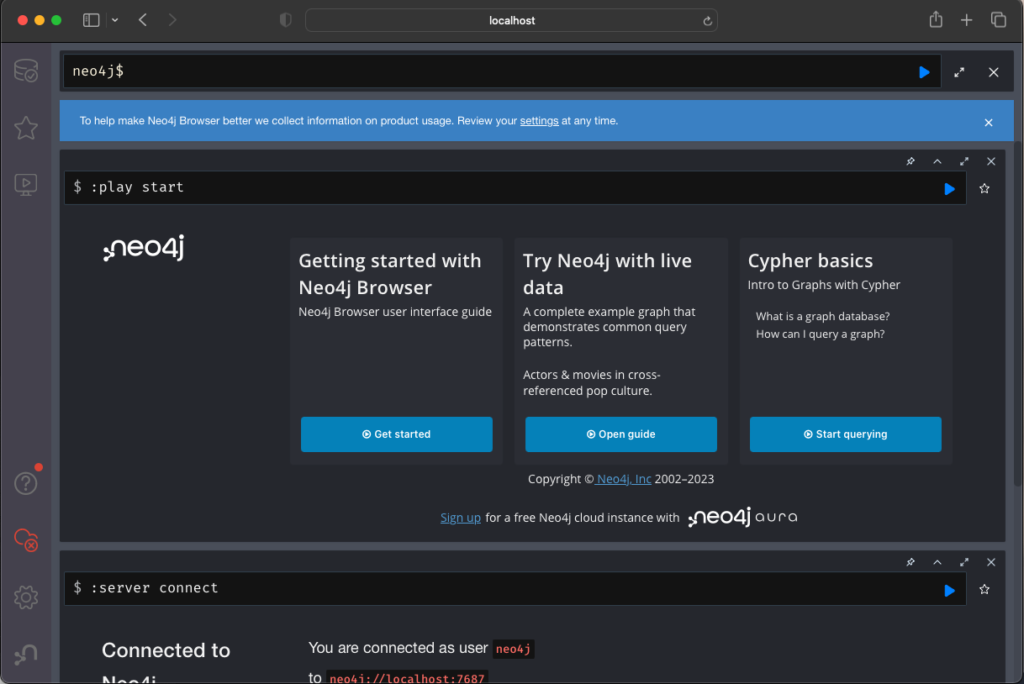Open Safari Share menu
This screenshot has height=684, width=1024.
[x=936, y=20]
